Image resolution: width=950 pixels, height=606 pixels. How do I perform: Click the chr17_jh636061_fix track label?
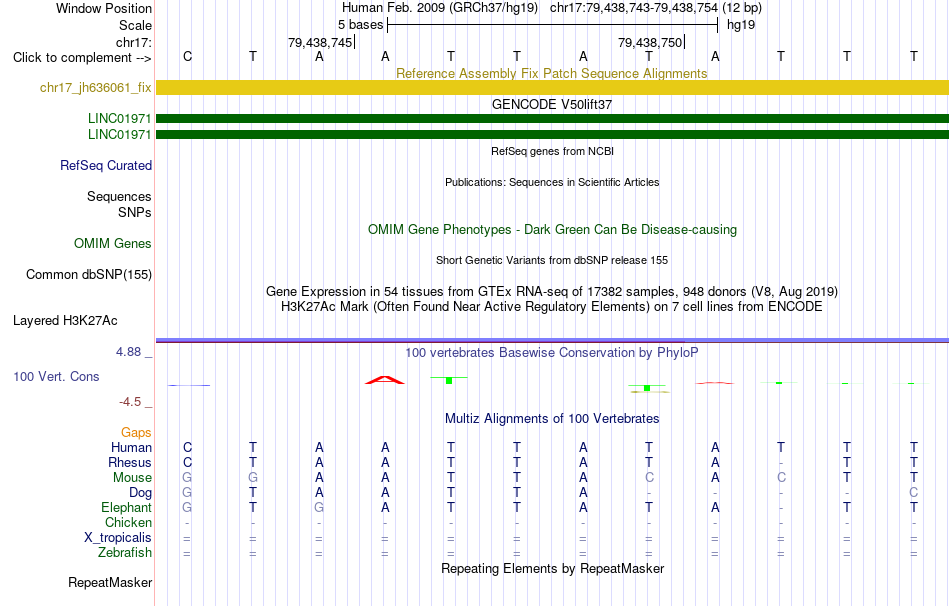tap(95, 87)
